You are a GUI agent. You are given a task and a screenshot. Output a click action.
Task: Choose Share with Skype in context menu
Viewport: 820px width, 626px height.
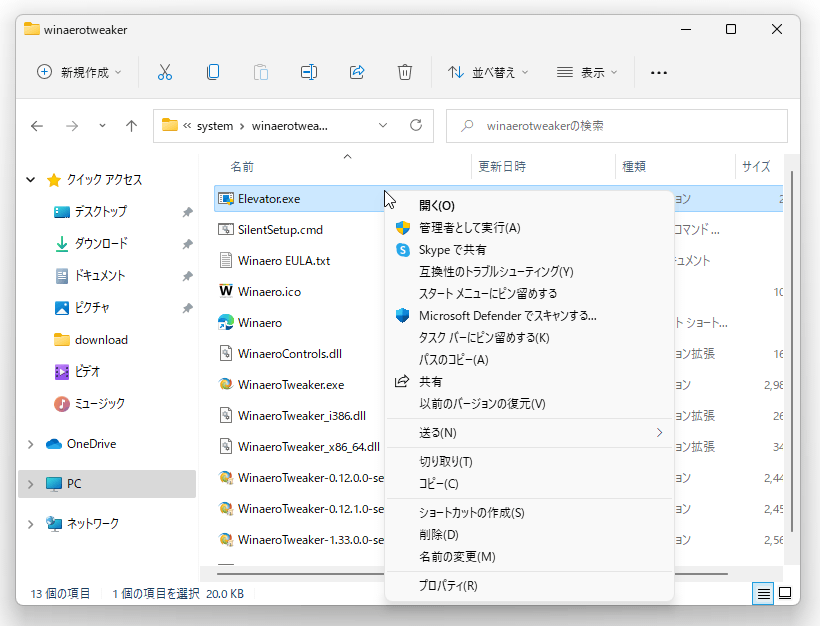click(x=529, y=249)
